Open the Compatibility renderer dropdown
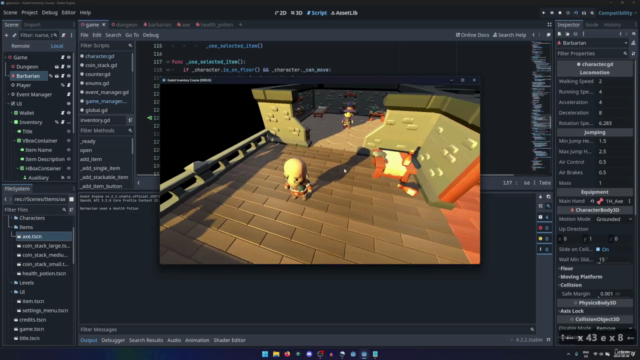The image size is (640, 360). (x=617, y=13)
